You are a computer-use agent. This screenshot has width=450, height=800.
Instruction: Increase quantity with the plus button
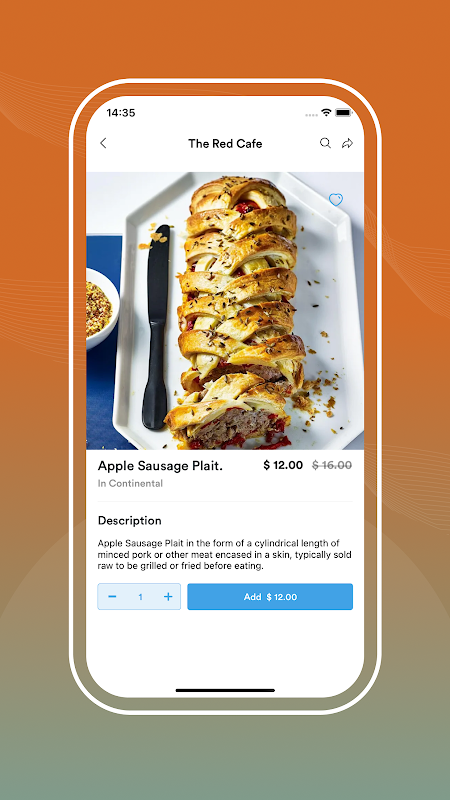168,596
